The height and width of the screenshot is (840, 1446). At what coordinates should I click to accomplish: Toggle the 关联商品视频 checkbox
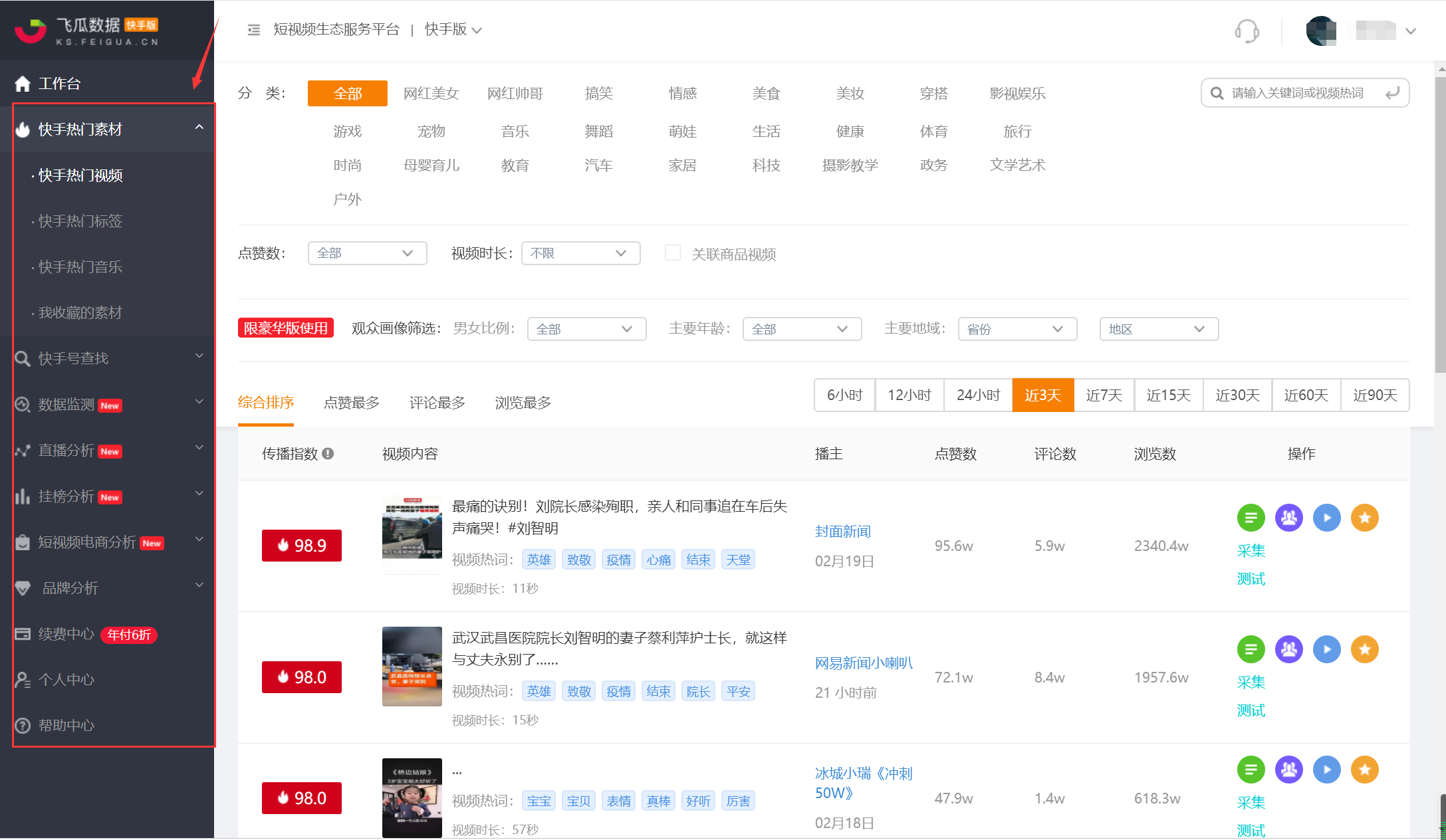(x=670, y=253)
